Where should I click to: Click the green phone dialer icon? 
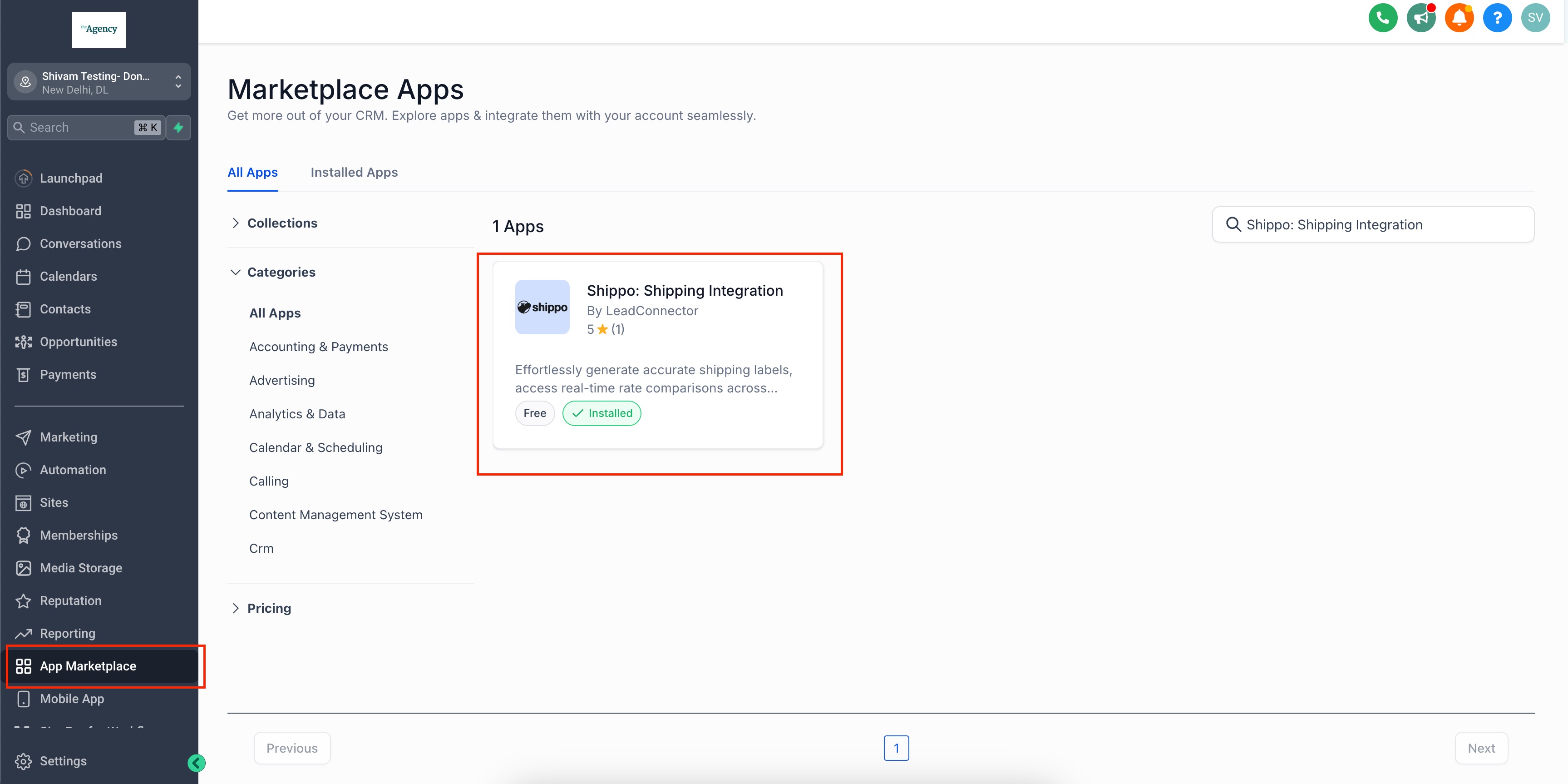click(x=1382, y=17)
